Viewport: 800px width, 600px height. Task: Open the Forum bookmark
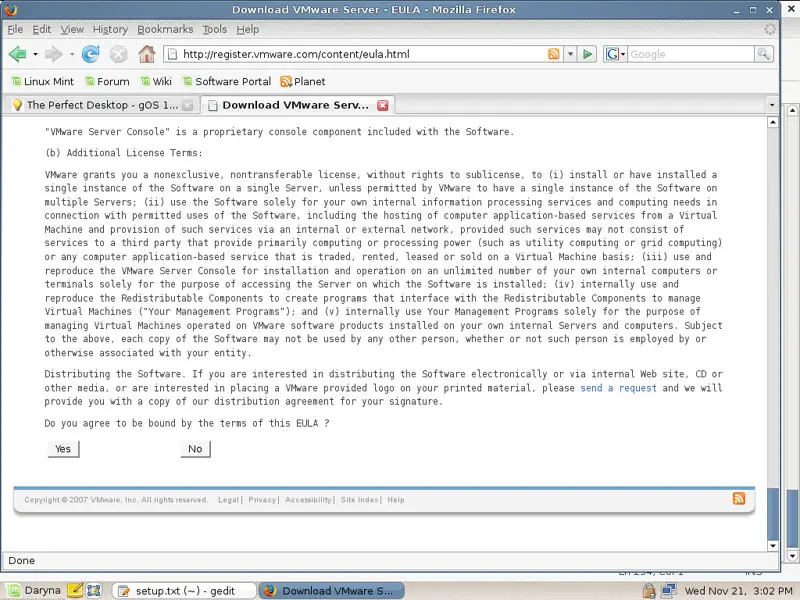(x=107, y=82)
